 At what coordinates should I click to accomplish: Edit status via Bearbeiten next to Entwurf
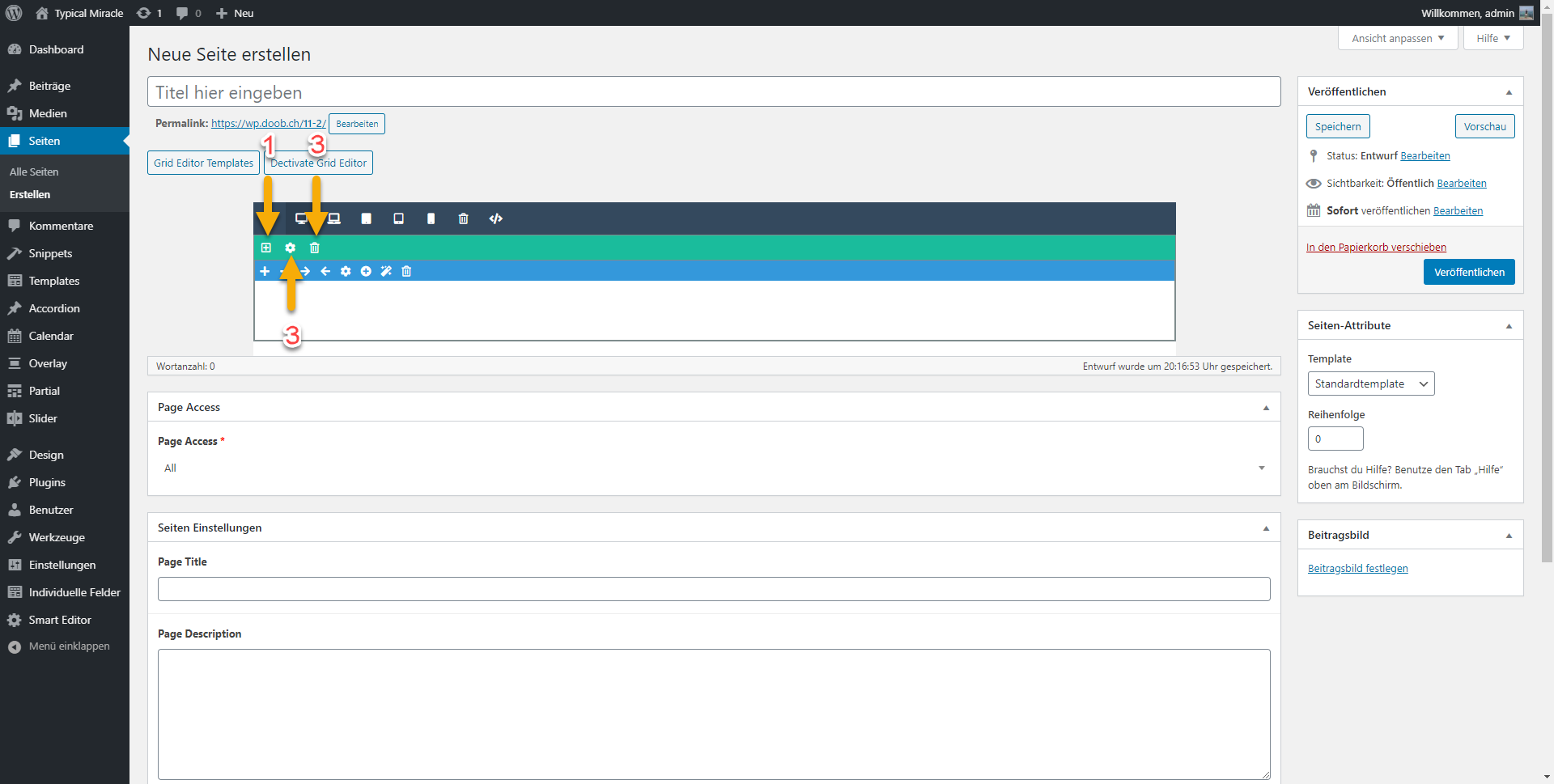pyautogui.click(x=1425, y=156)
